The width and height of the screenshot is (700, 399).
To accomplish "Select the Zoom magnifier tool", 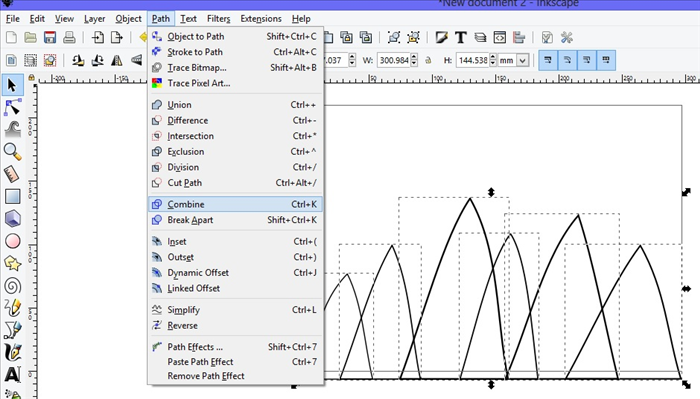I will click(12, 152).
